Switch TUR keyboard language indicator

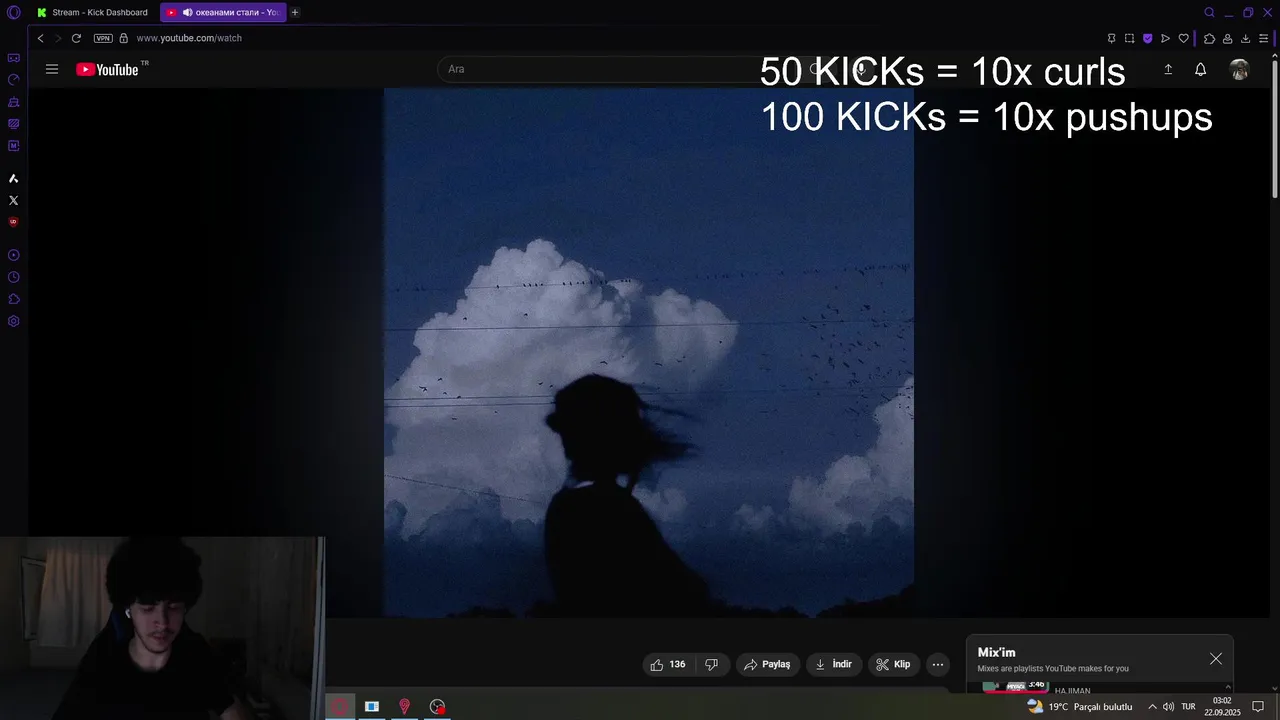tap(1188, 706)
